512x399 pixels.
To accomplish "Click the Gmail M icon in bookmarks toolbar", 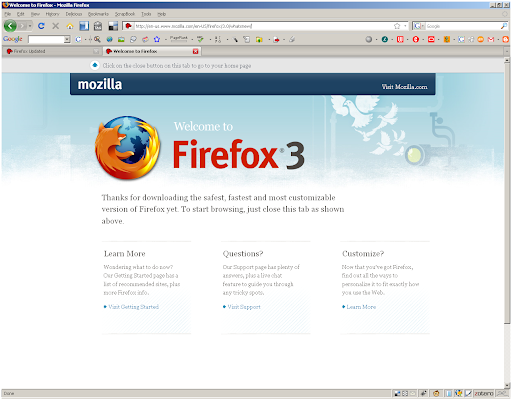I will 491,39.
